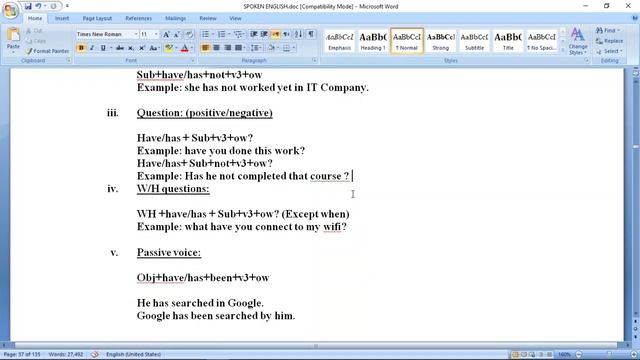Toggle bold formatting
This screenshot has width=640, height=360.
[x=81, y=48]
